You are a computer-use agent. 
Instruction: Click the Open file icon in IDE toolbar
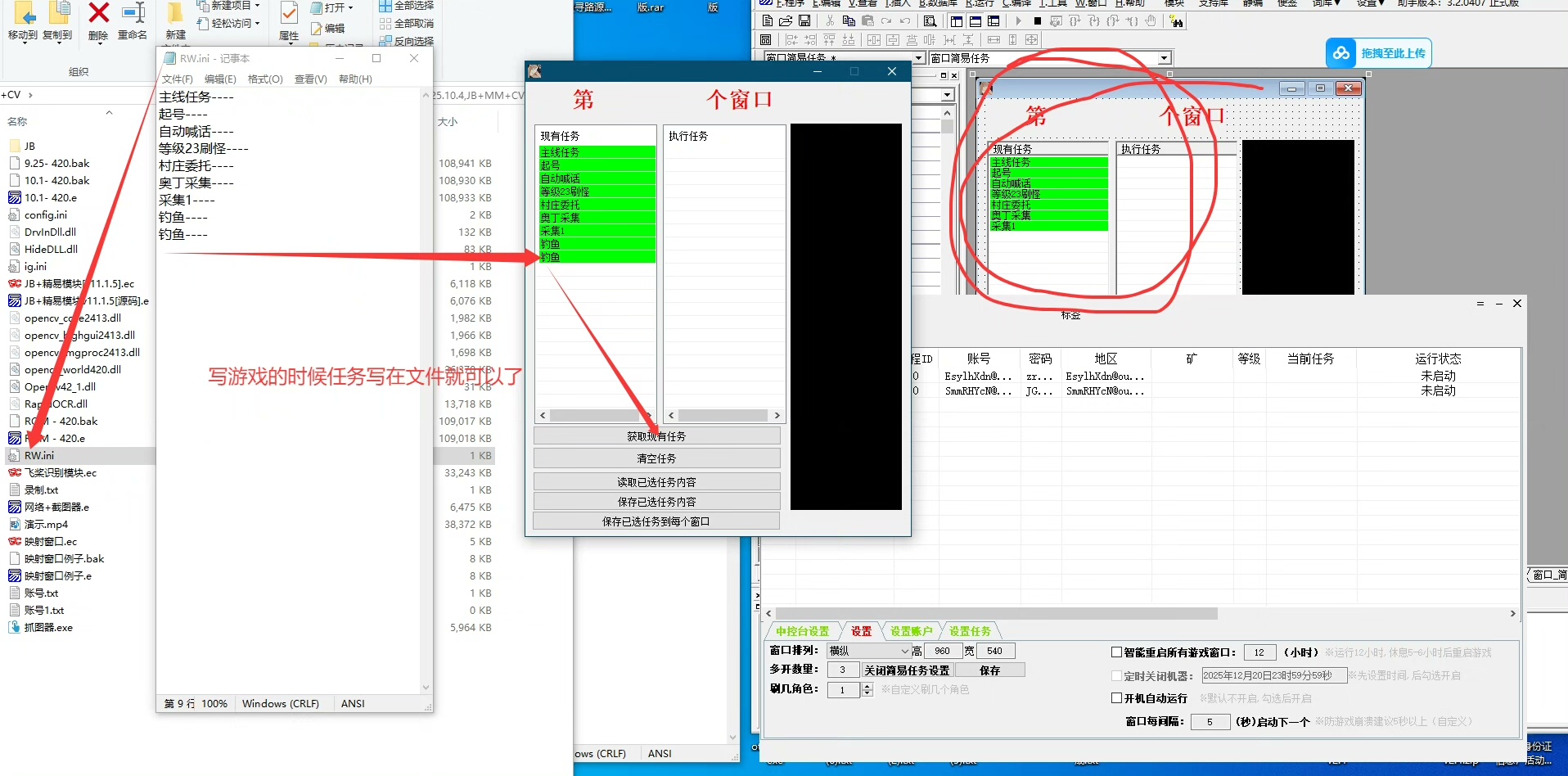pos(786,21)
